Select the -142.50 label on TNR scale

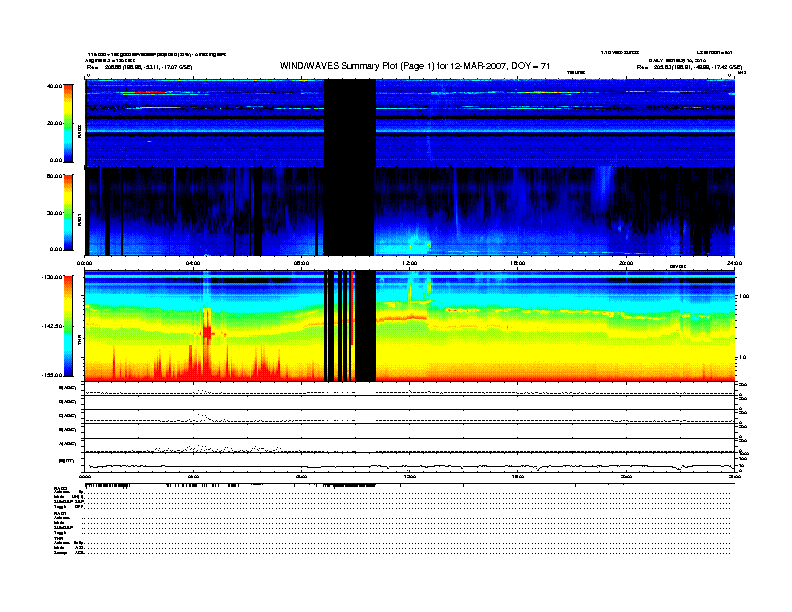[x=53, y=326]
